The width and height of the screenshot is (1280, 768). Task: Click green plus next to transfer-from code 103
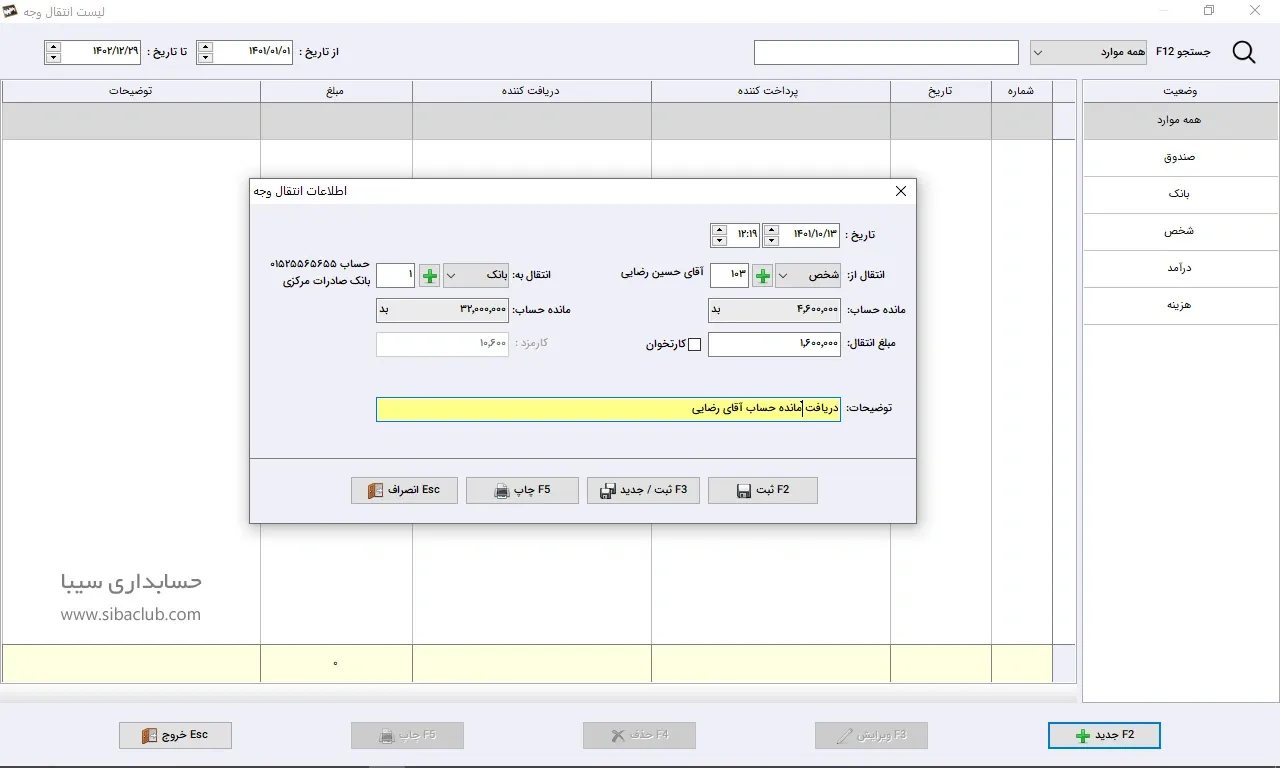pos(762,275)
